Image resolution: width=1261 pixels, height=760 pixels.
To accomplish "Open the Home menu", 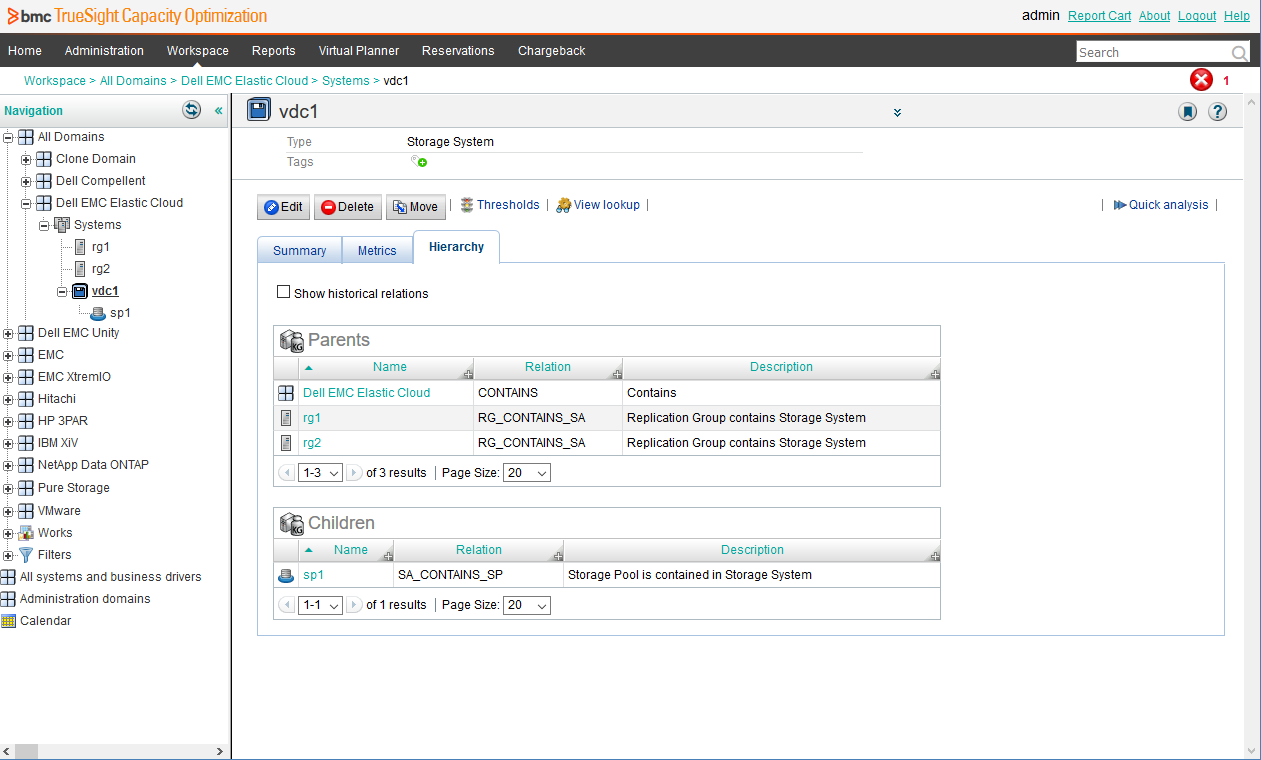I will (x=25, y=51).
